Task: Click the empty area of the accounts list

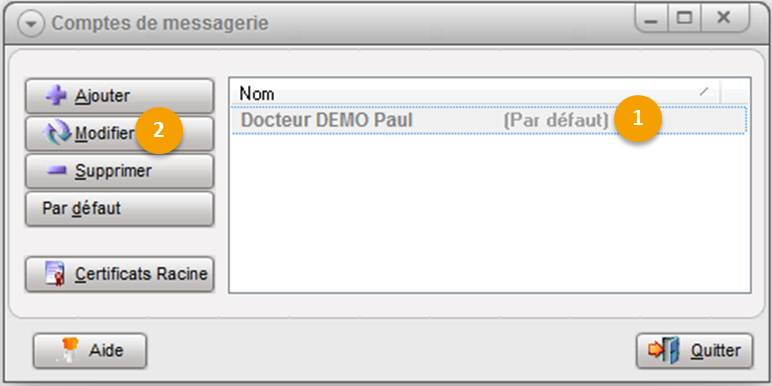Action: click(489, 212)
